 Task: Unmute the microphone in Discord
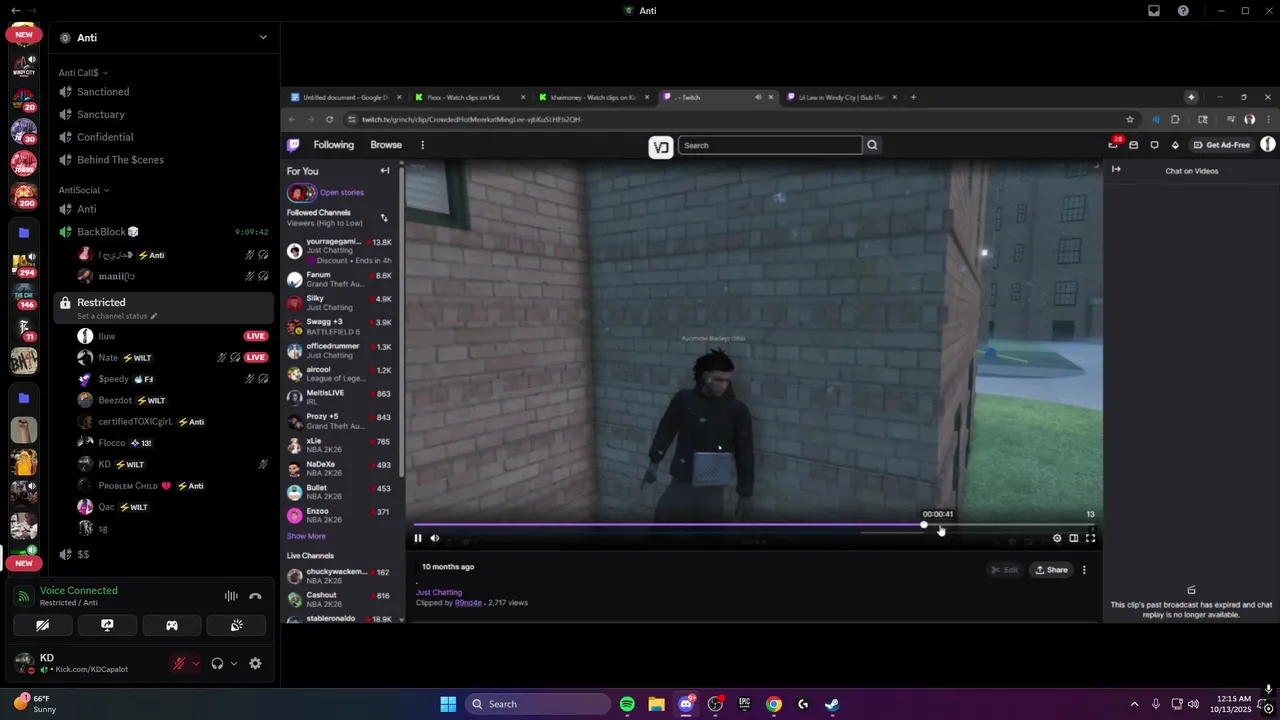[179, 663]
